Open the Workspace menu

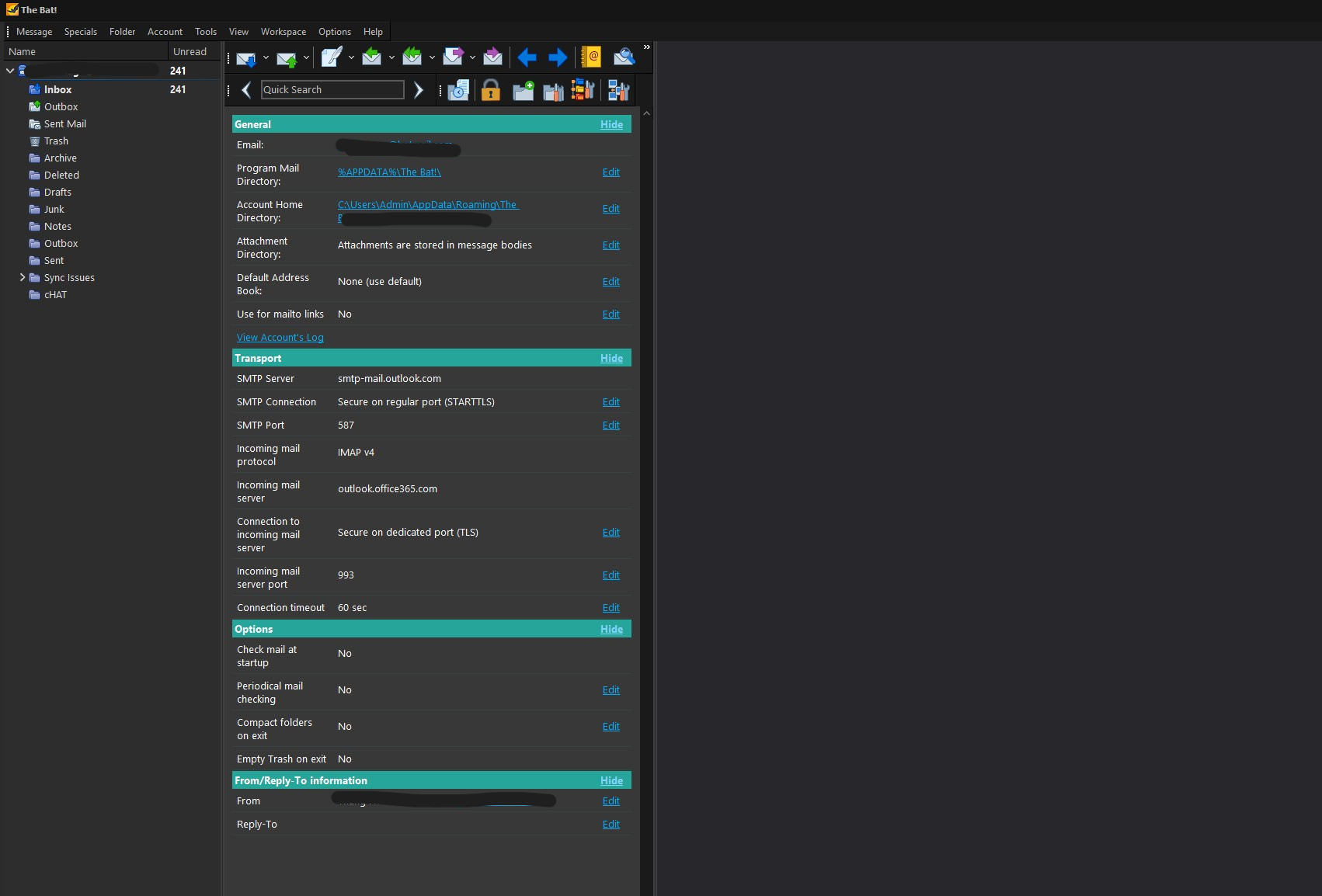[x=284, y=32]
